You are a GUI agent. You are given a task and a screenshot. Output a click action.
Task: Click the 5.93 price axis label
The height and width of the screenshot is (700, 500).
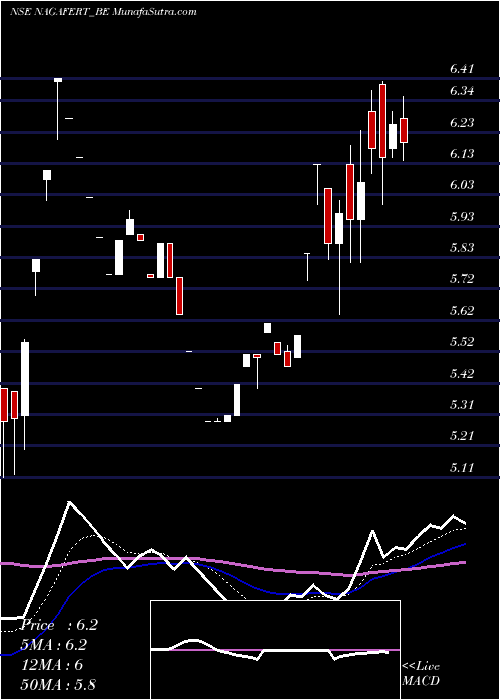(x=462, y=217)
